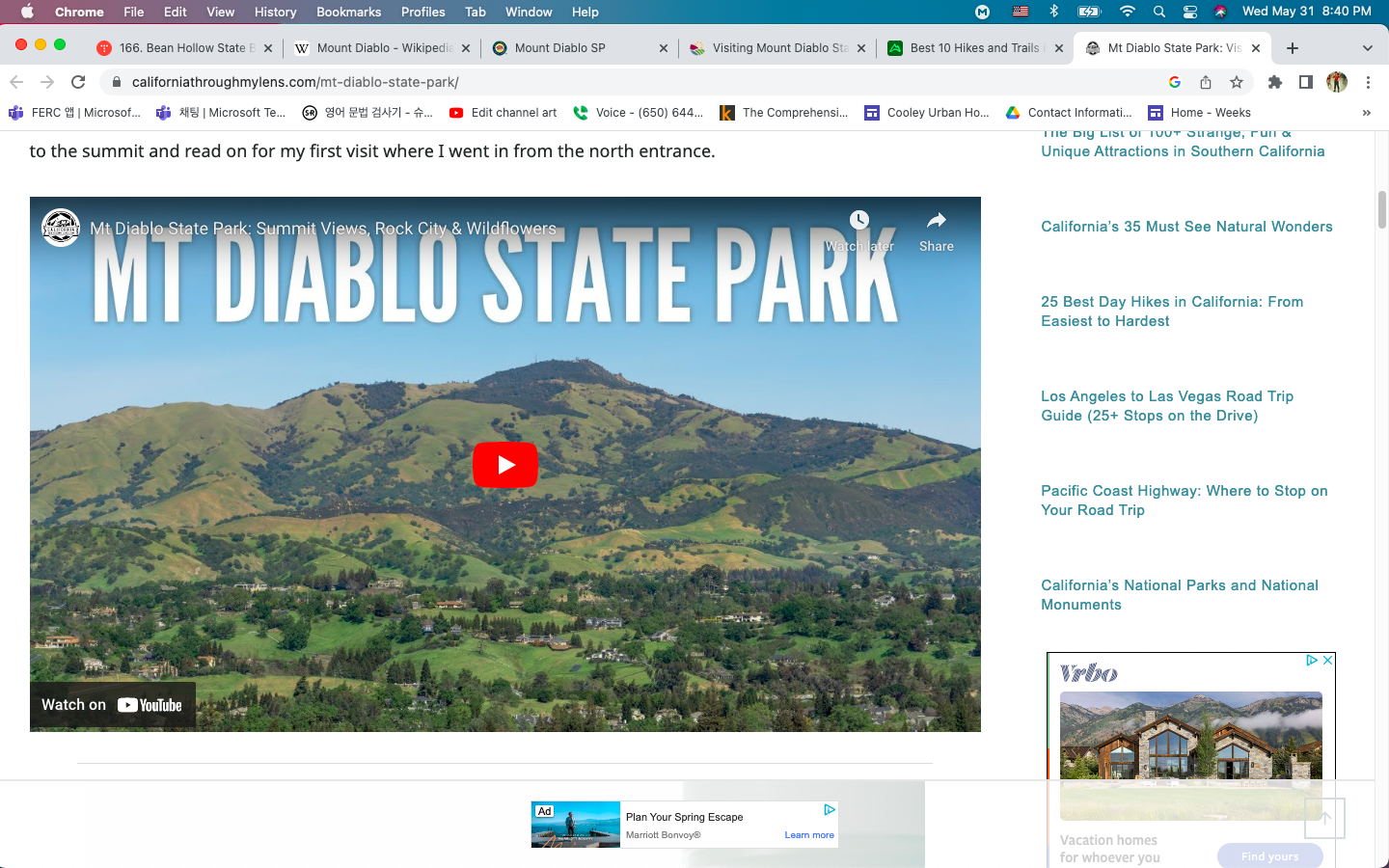The width and height of the screenshot is (1389, 868).
Task: Open the YouTube channel avatar on video
Action: pos(61,229)
